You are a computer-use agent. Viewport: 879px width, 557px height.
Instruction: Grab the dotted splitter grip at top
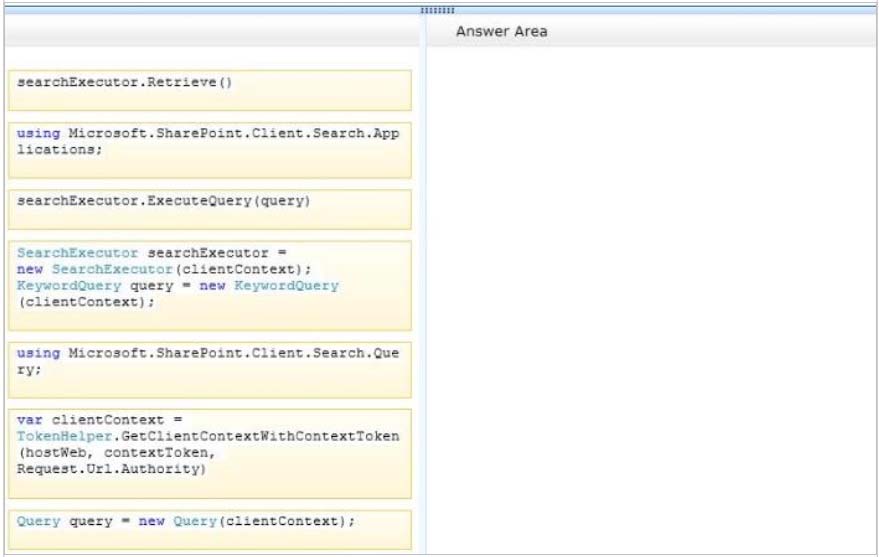click(437, 10)
